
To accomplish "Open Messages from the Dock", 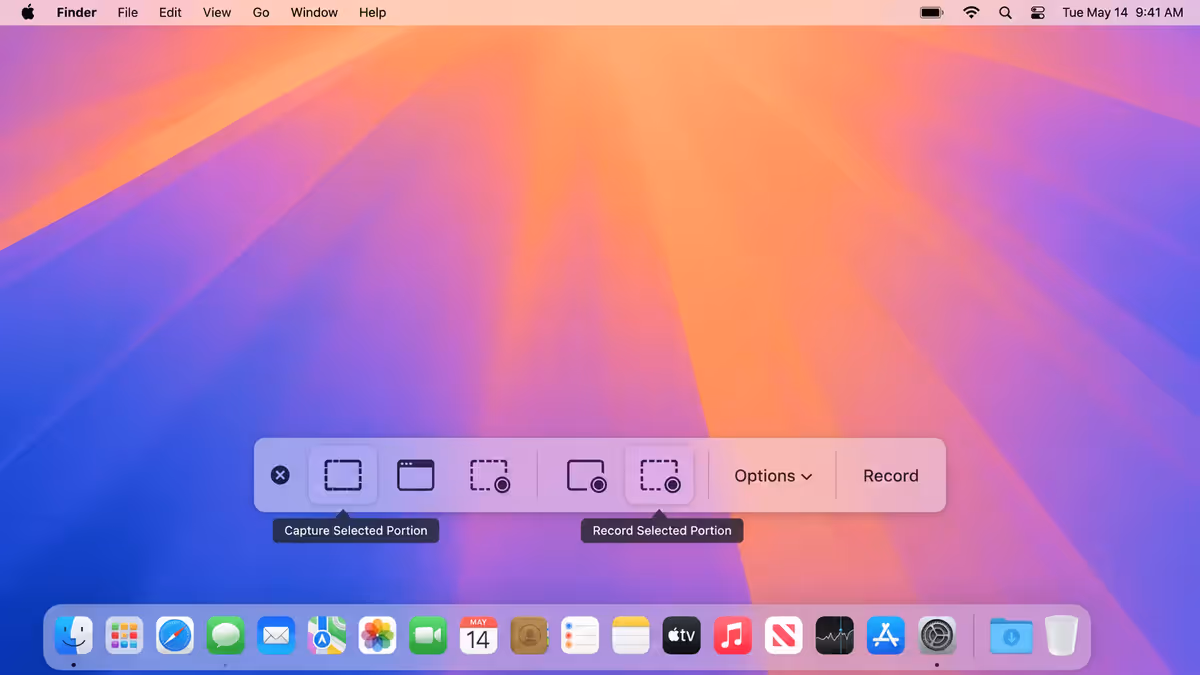I will point(226,635).
